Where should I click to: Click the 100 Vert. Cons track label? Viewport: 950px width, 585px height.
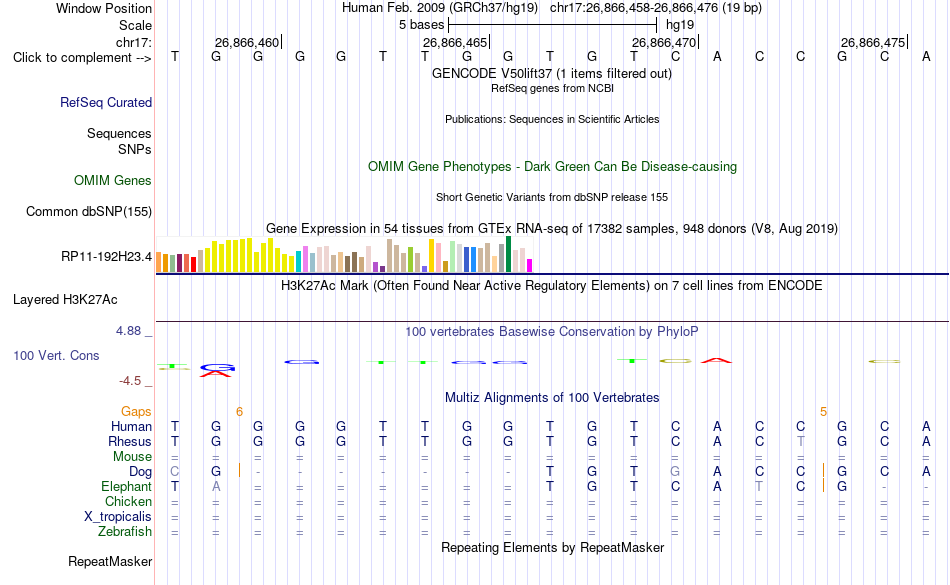pos(56,355)
